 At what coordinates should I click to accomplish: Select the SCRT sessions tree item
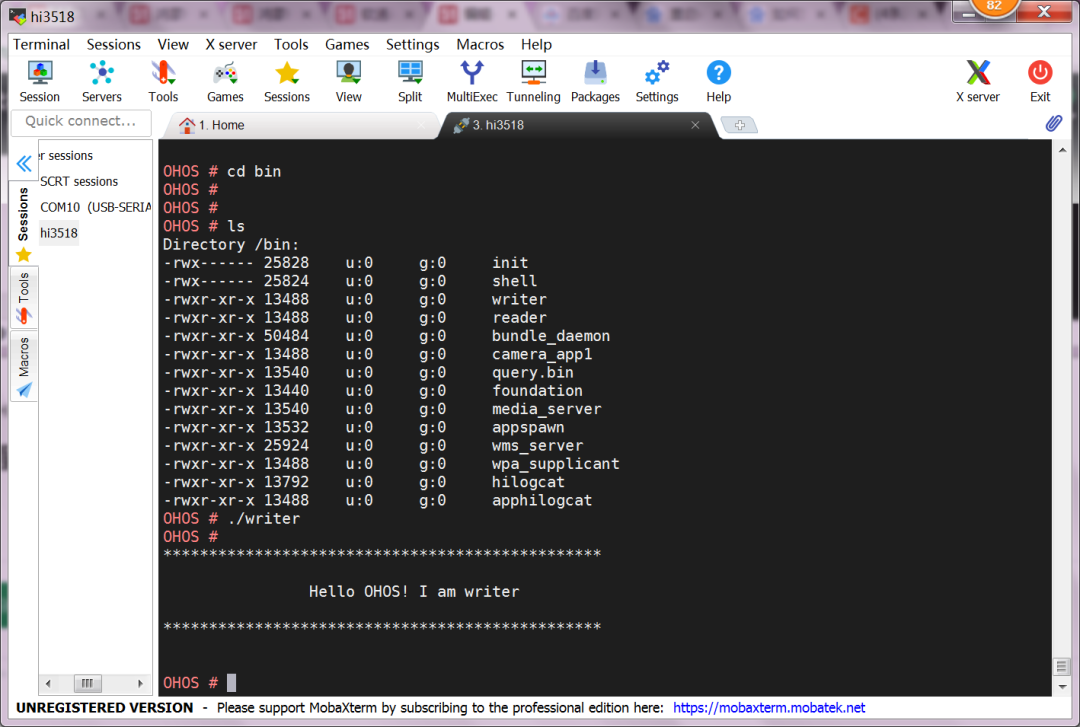[79, 181]
